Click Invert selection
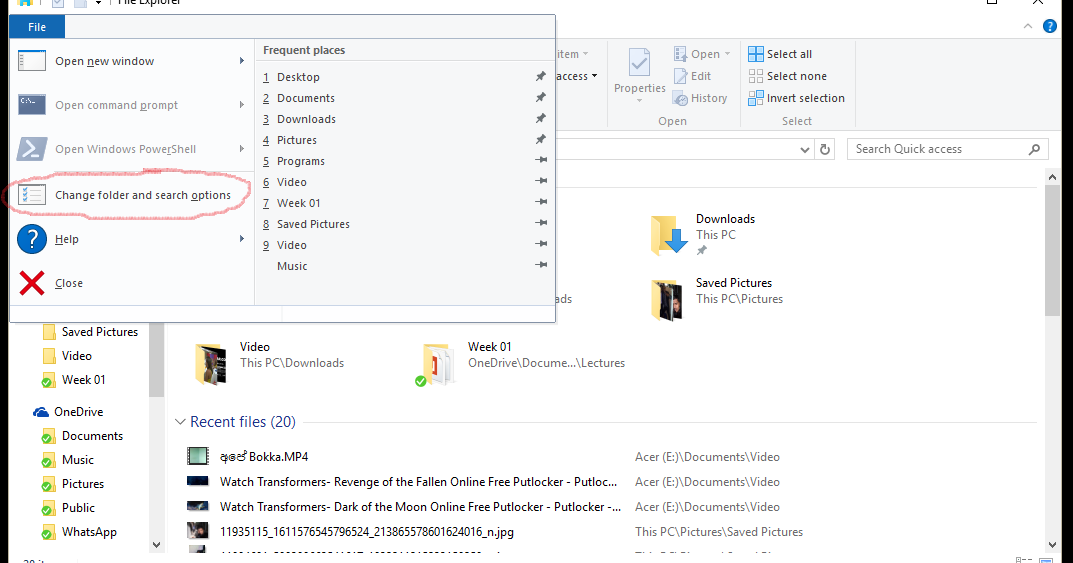The height and width of the screenshot is (563, 1073). coord(797,98)
